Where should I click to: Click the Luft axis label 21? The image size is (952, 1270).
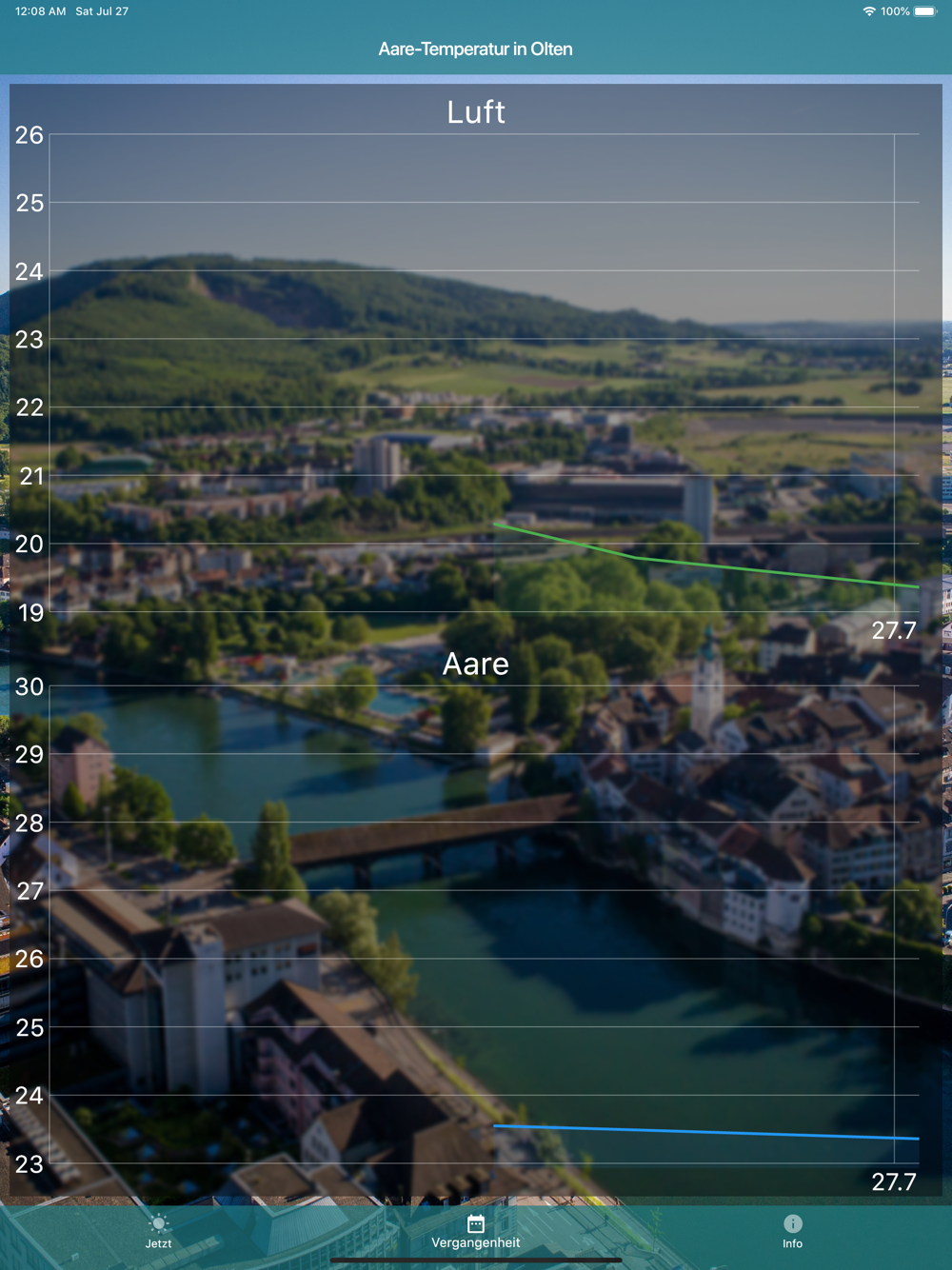(31, 476)
